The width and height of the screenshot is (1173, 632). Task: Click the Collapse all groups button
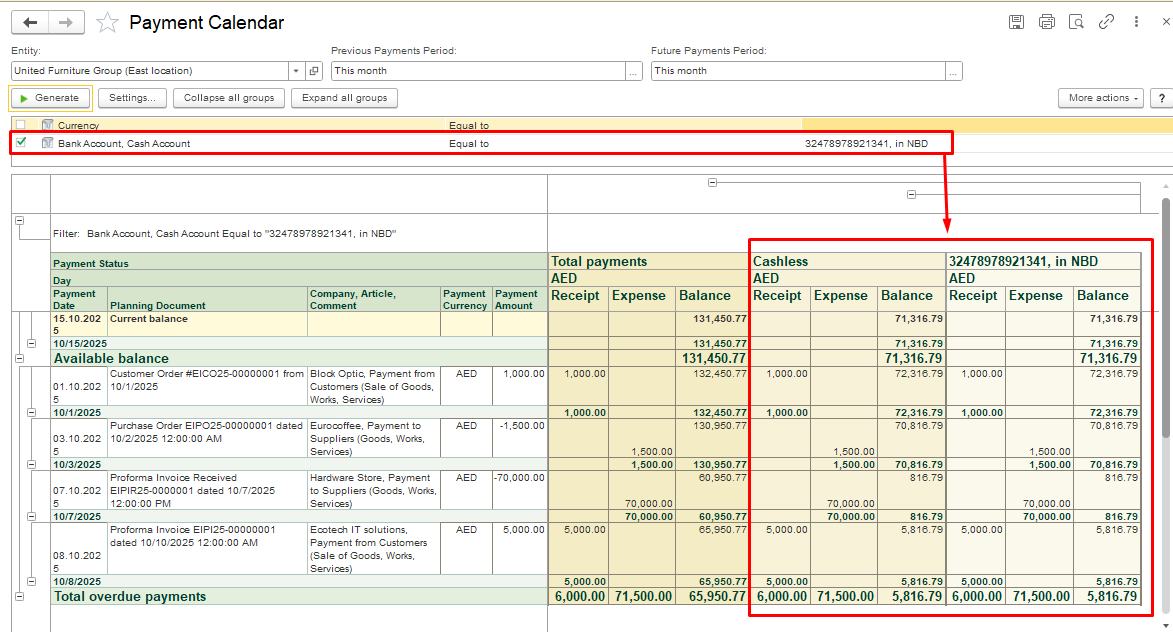tap(229, 98)
